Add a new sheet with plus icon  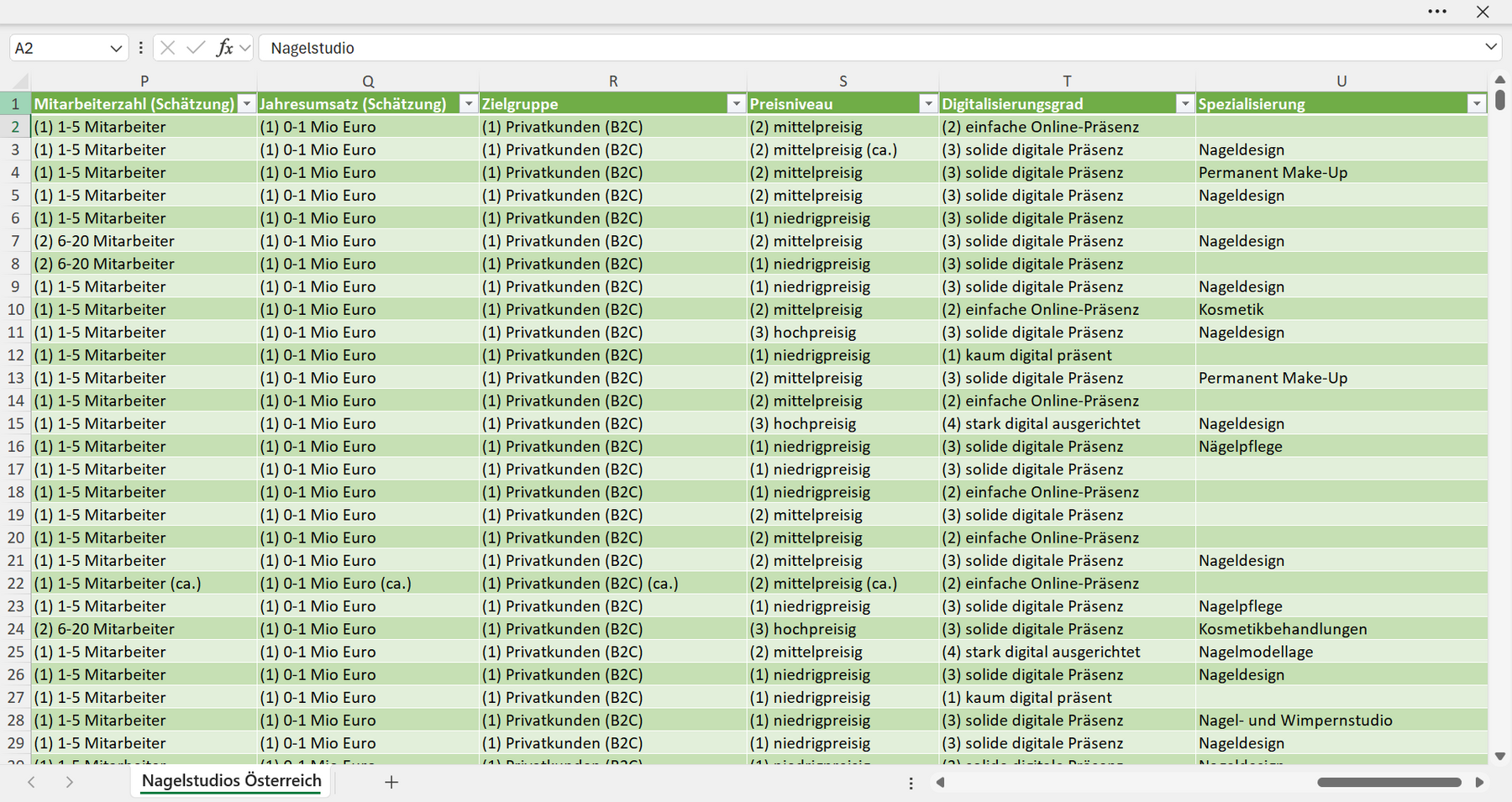[x=391, y=782]
